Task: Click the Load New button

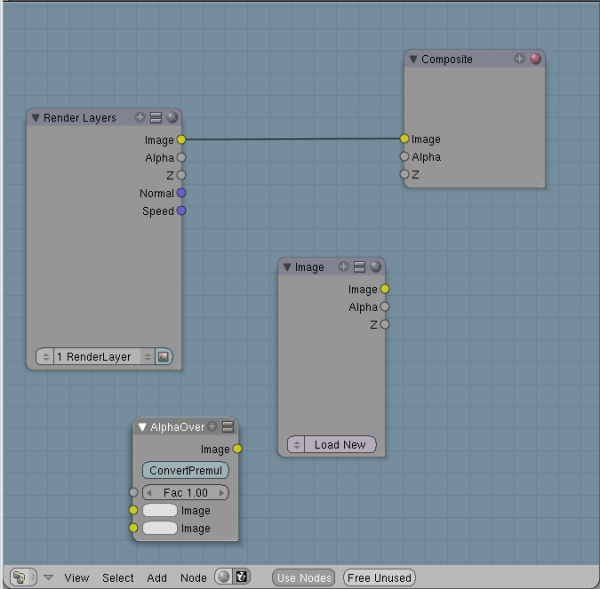Action: 340,445
